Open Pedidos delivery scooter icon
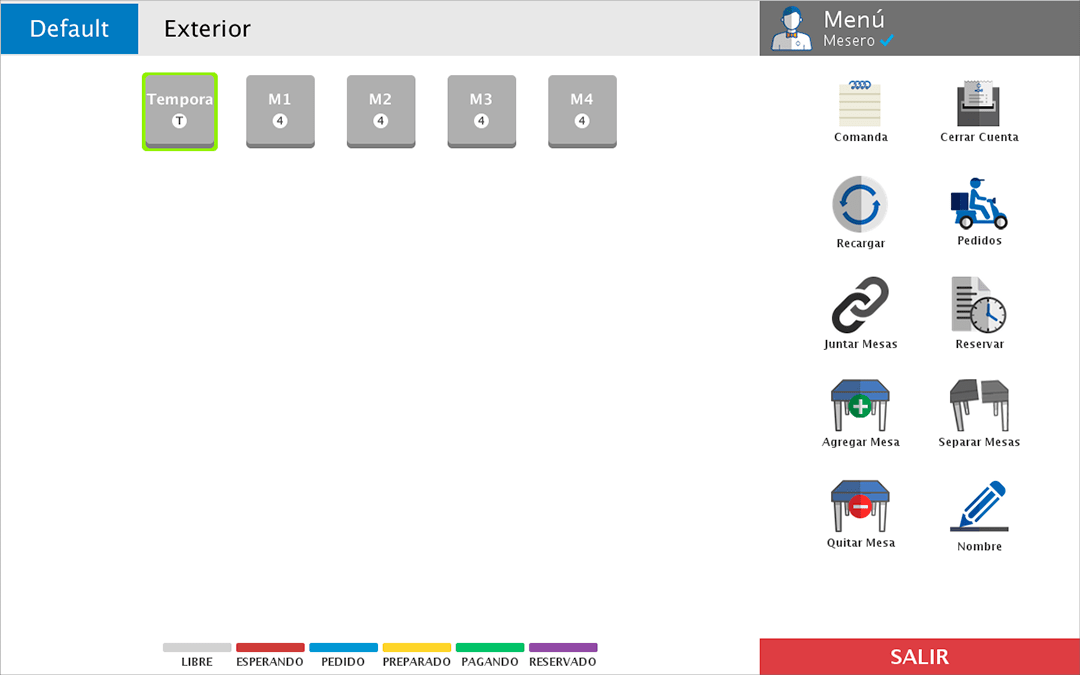The image size is (1080, 675). [978, 204]
